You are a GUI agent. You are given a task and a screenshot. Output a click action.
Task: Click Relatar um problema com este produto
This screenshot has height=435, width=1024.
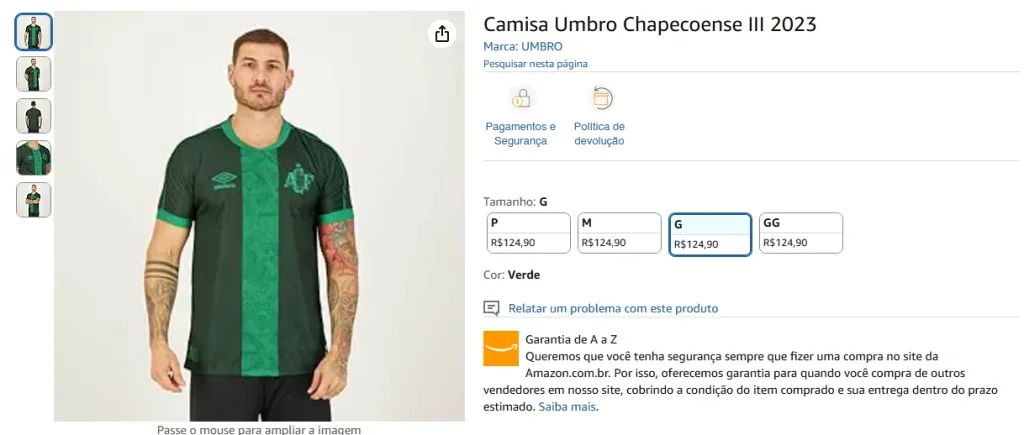click(613, 308)
